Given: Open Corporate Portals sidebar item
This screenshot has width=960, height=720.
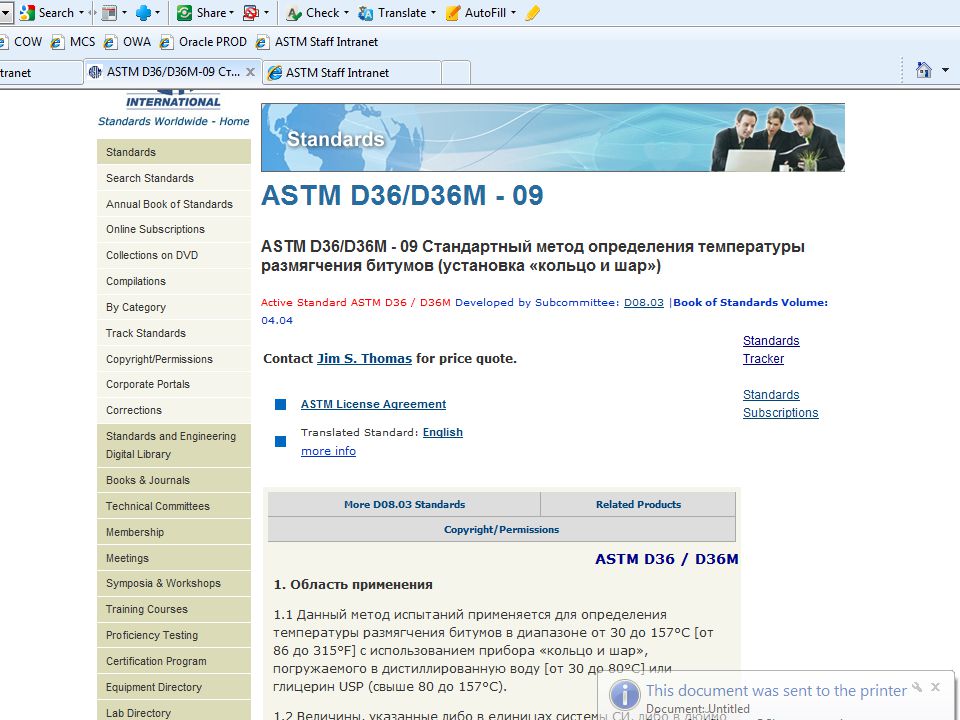Looking at the screenshot, I should [x=174, y=384].
